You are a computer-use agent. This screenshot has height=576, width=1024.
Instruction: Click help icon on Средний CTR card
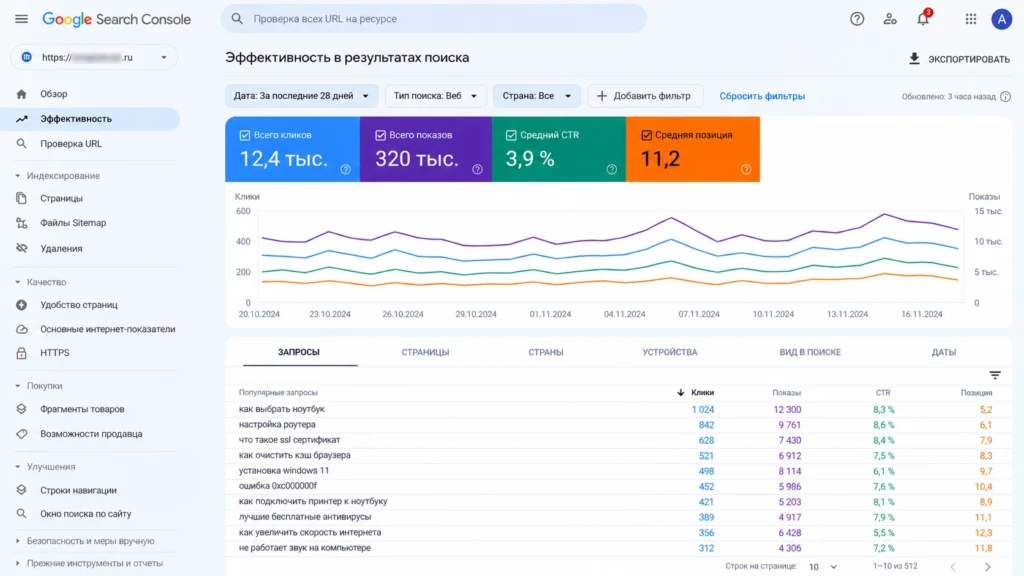point(611,169)
